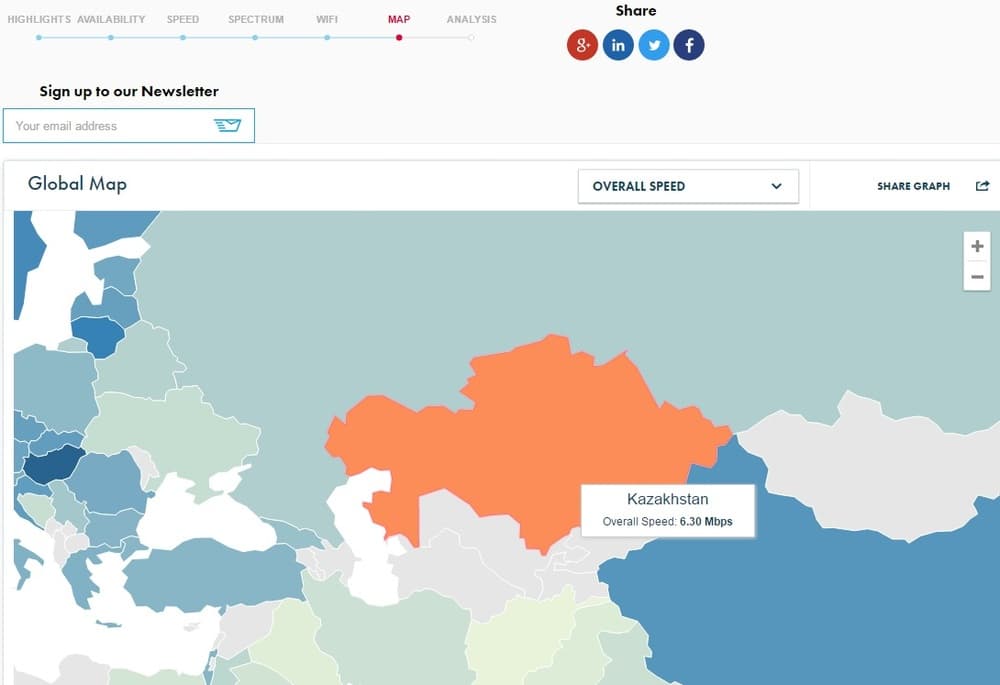Open the Overall Speed dropdown

[x=688, y=186]
